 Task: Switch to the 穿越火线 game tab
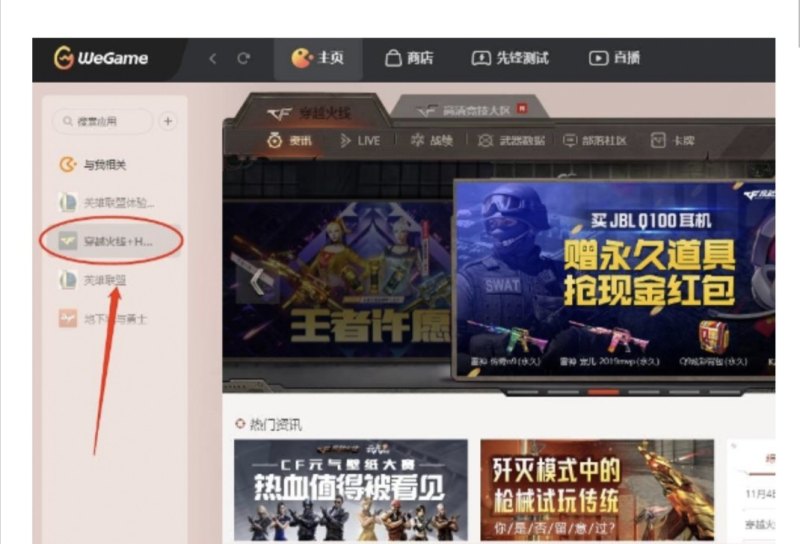click(310, 113)
